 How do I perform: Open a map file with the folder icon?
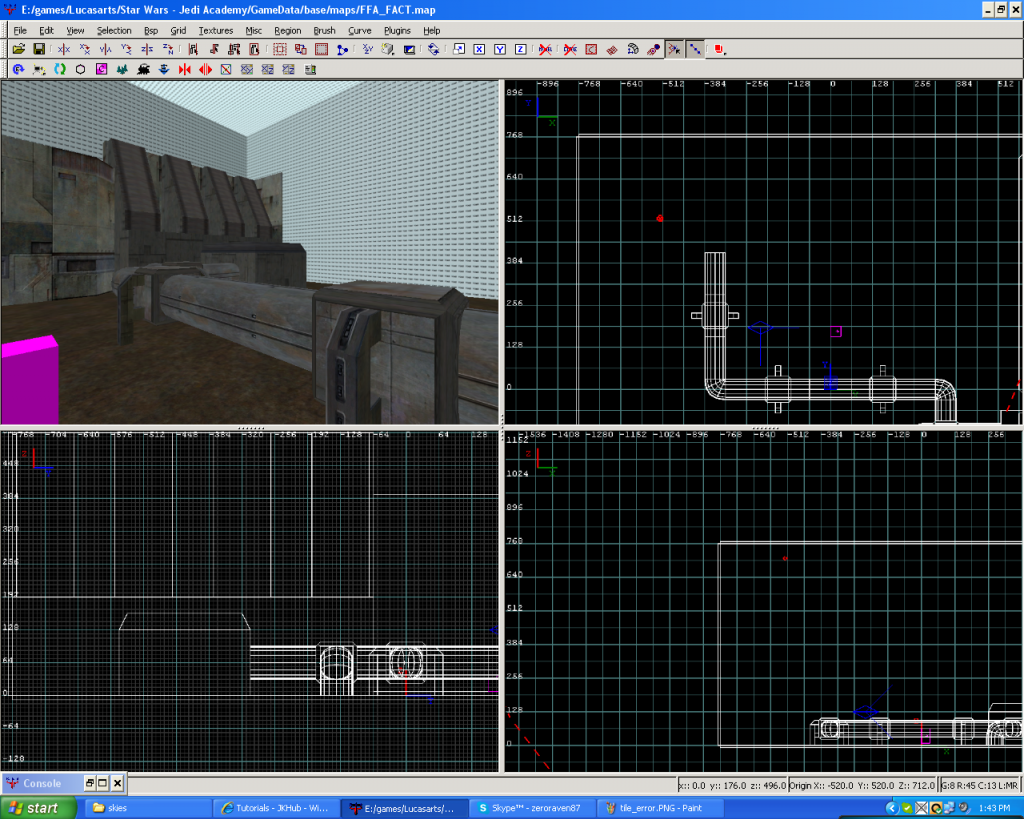(18, 49)
